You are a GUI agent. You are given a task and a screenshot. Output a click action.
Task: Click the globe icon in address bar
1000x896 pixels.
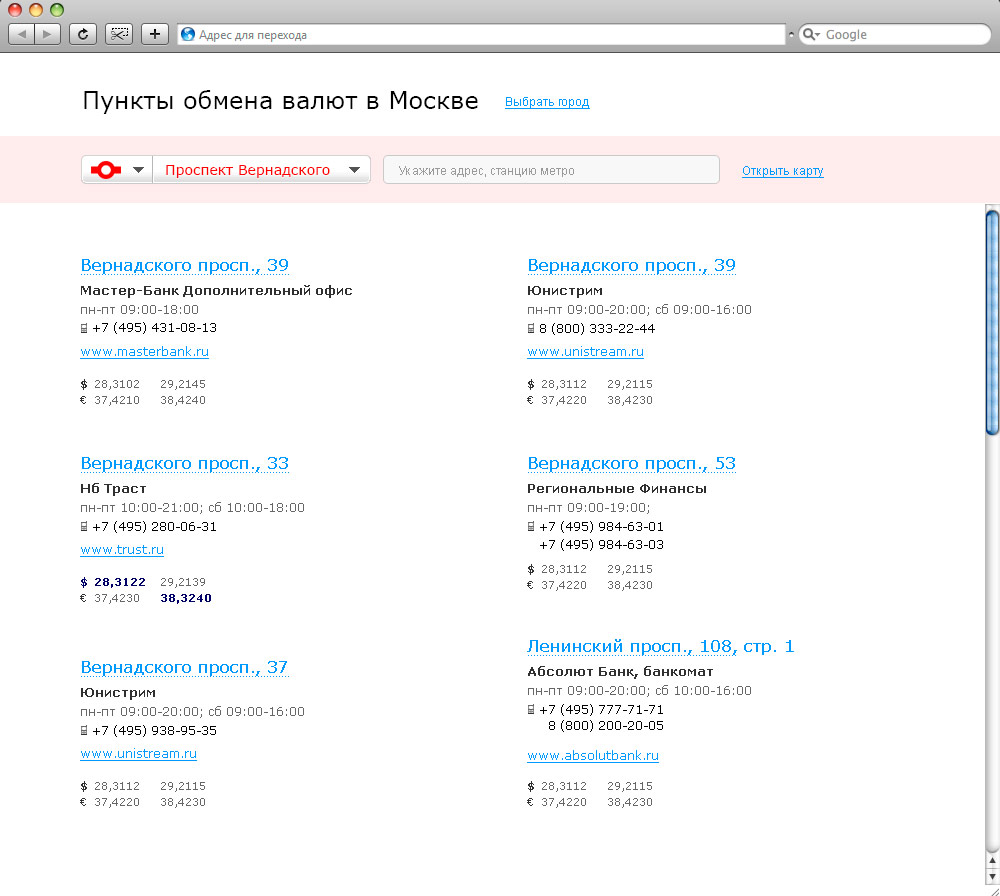point(188,34)
